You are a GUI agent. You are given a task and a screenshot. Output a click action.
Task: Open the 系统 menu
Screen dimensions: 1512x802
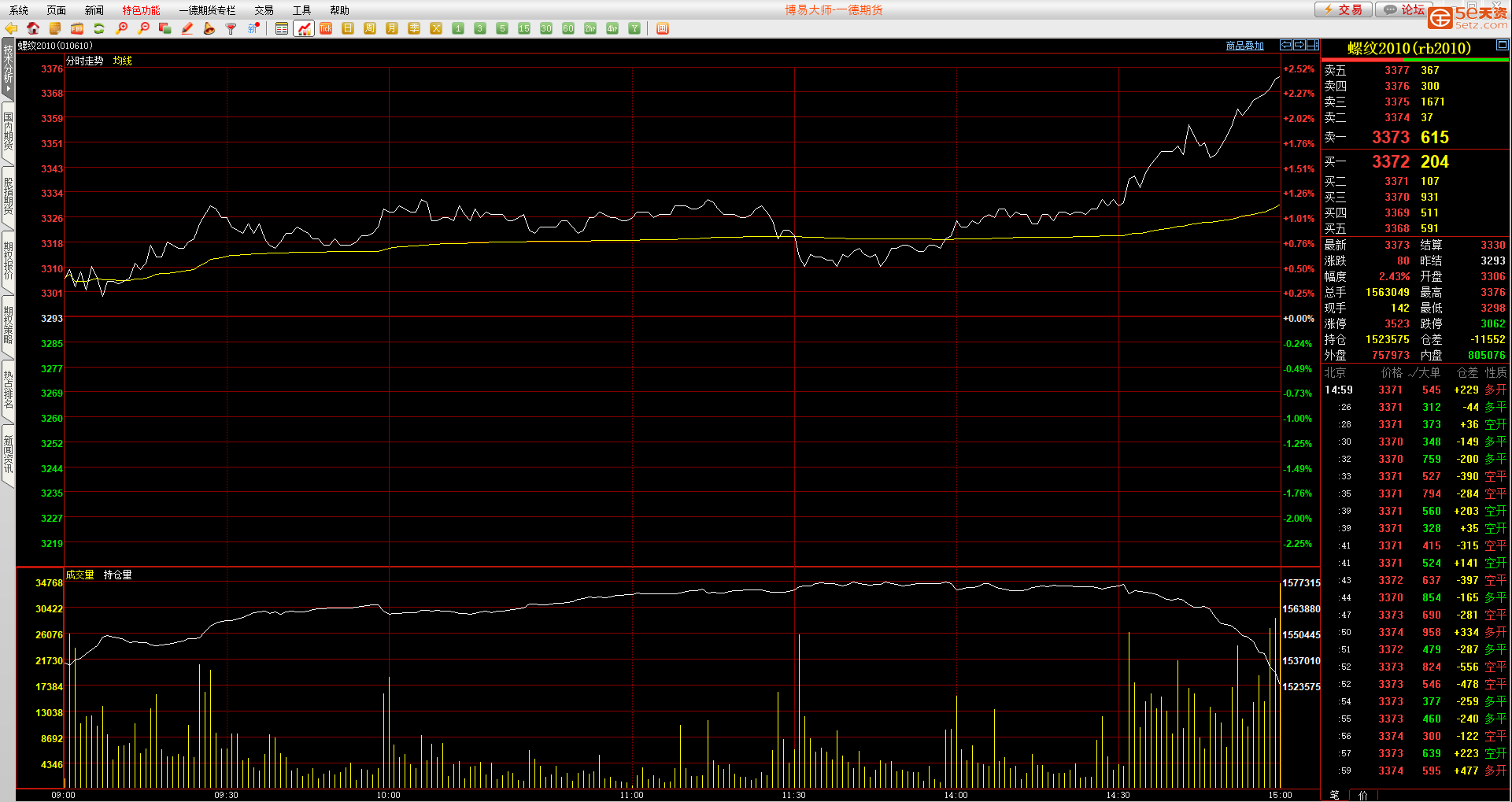[x=19, y=10]
